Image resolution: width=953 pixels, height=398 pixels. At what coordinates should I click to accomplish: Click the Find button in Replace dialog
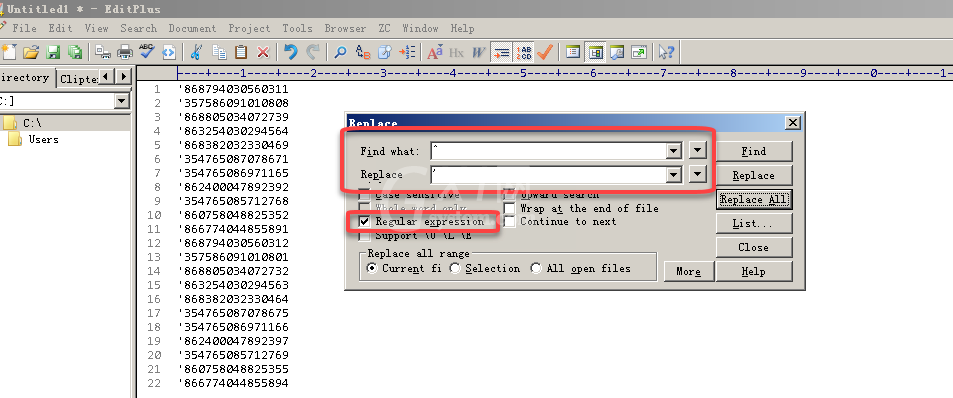tap(754, 151)
